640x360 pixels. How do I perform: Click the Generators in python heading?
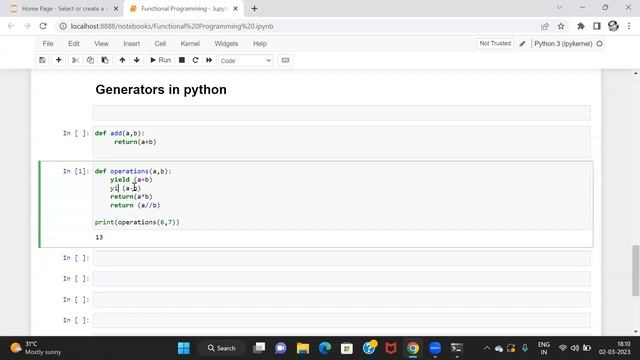pyautogui.click(x=161, y=90)
